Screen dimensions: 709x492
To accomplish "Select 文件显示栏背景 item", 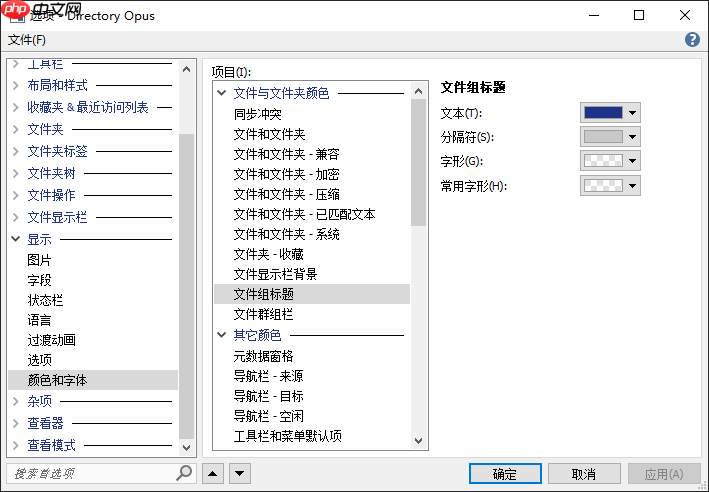I will coord(275,274).
